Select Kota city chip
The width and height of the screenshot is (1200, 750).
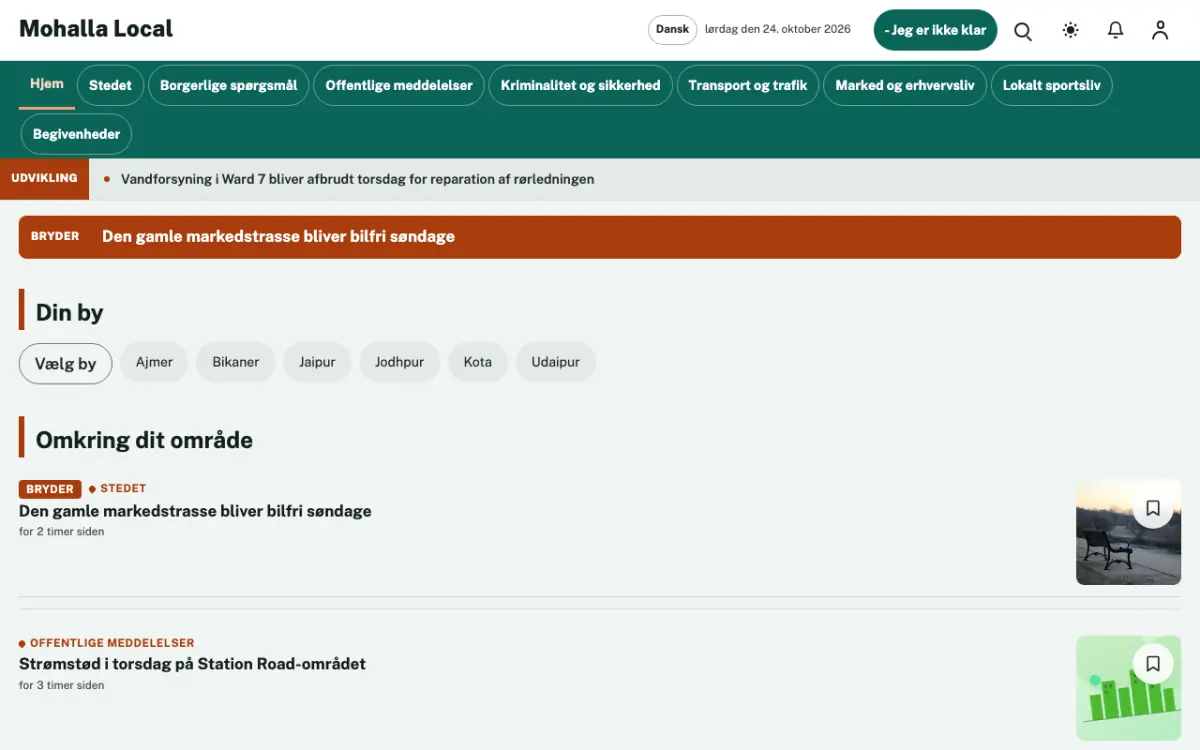478,362
